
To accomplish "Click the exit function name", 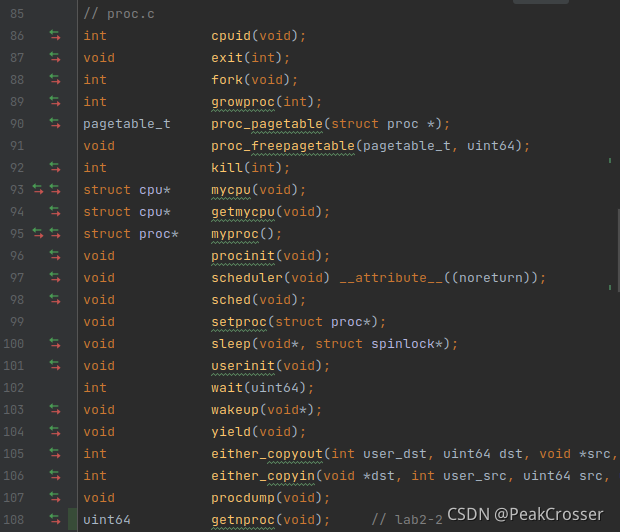I will point(227,58).
